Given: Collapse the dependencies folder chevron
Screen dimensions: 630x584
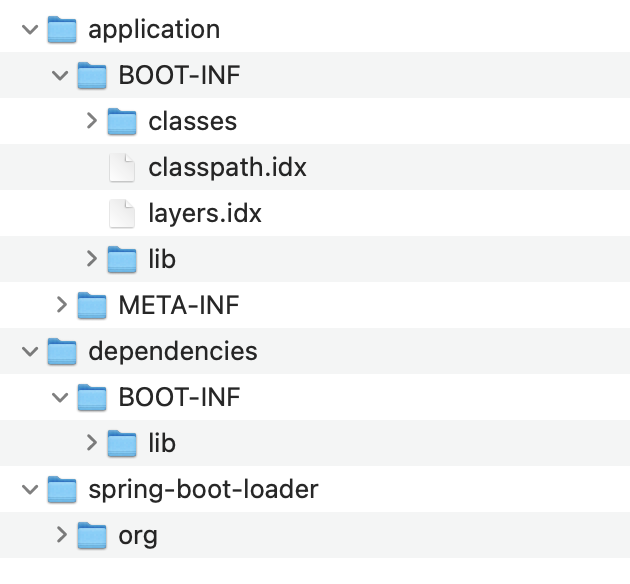Looking at the screenshot, I should pyautogui.click(x=28, y=352).
